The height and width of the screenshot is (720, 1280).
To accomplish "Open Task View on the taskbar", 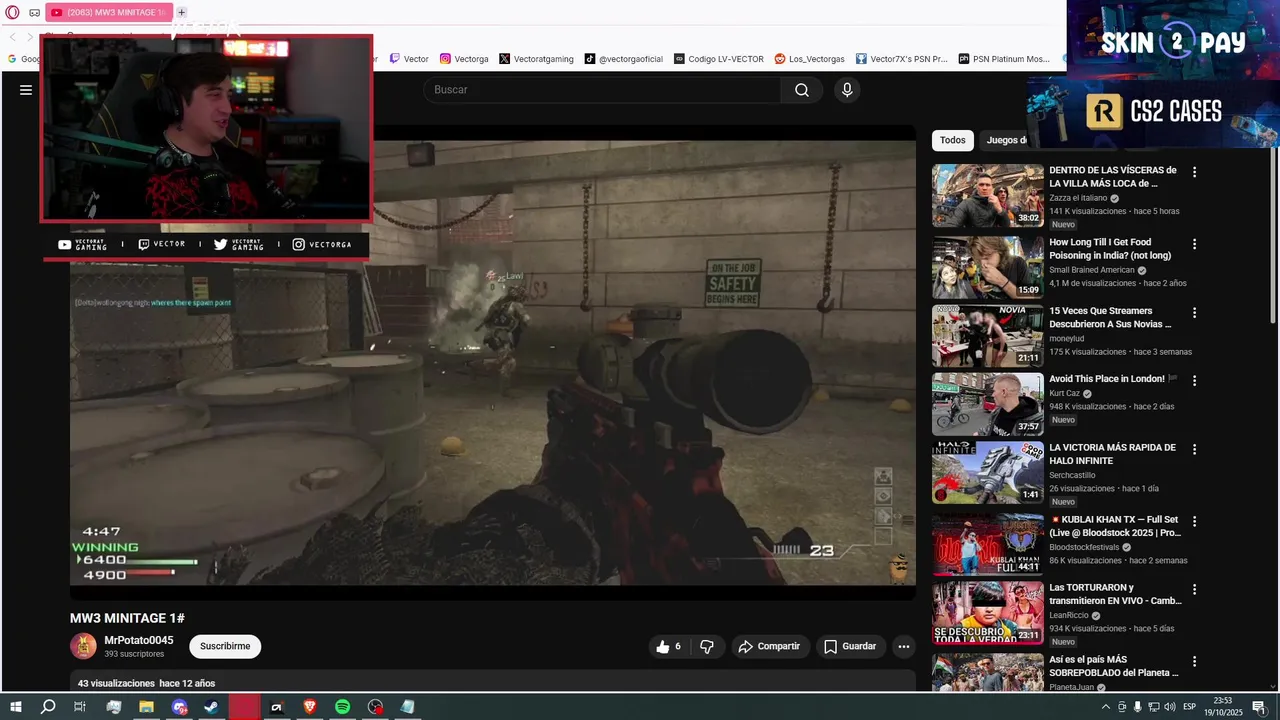I will 80,707.
